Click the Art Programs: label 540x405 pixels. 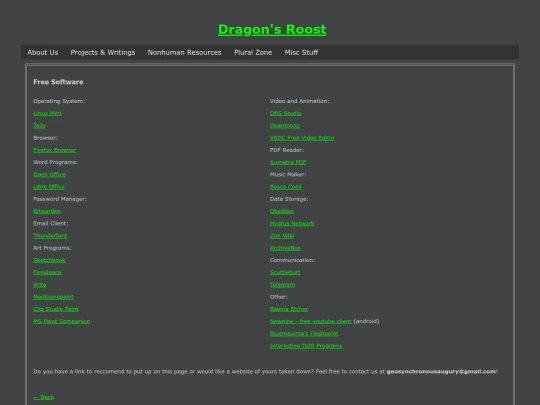coord(52,248)
